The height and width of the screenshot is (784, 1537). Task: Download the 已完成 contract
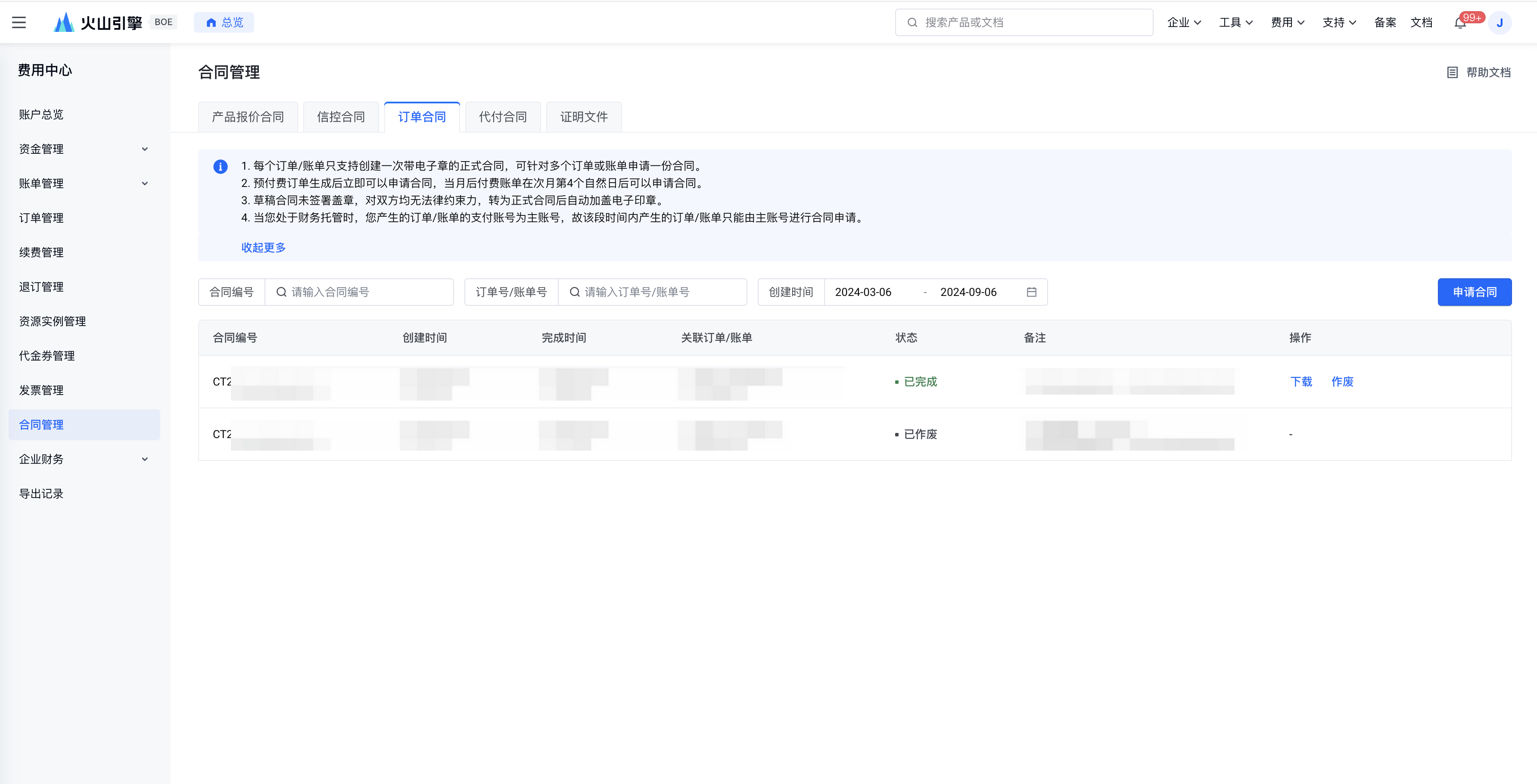[x=1301, y=382]
